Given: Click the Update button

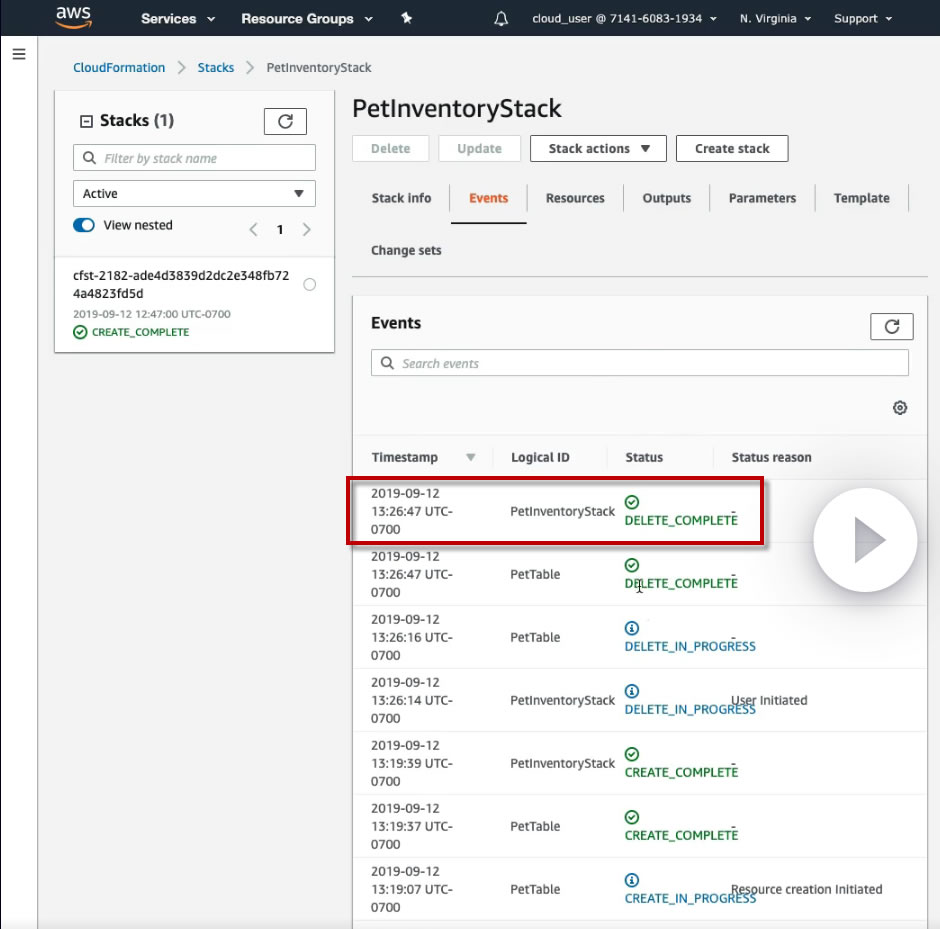Looking at the screenshot, I should (x=480, y=149).
